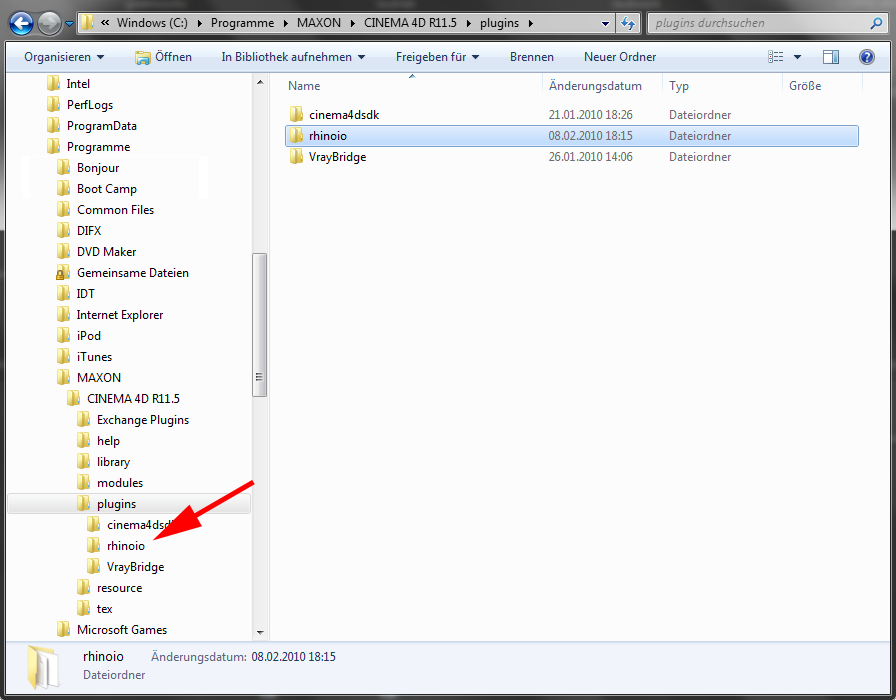This screenshot has width=896, height=700.
Task: Click the tree scrollbar up arrow
Action: (x=260, y=83)
